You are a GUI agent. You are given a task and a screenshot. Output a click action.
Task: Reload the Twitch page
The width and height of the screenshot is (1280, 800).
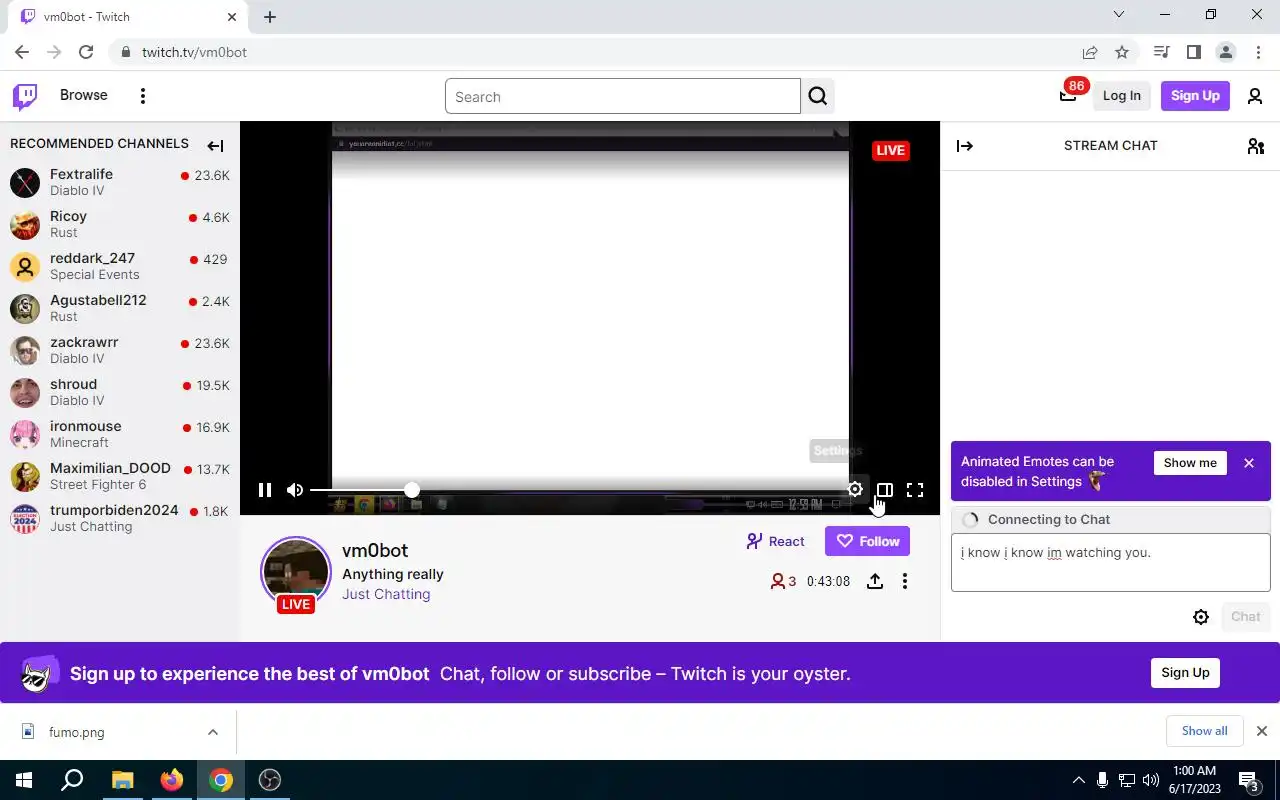(86, 52)
